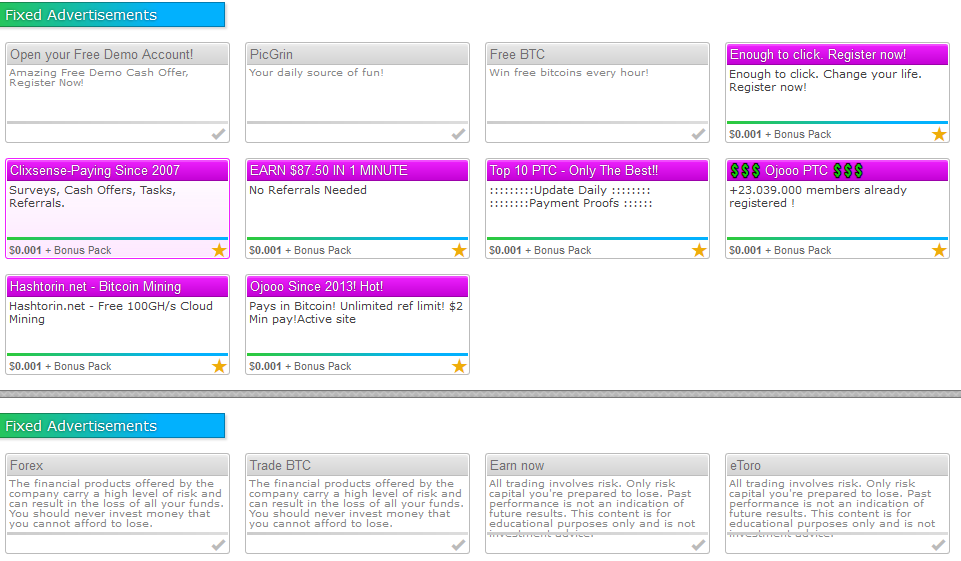Viewport: 961px width, 561px height.
Task: Open the Clixsense-Paying Since 2007 ad
Action: pyautogui.click(x=95, y=171)
